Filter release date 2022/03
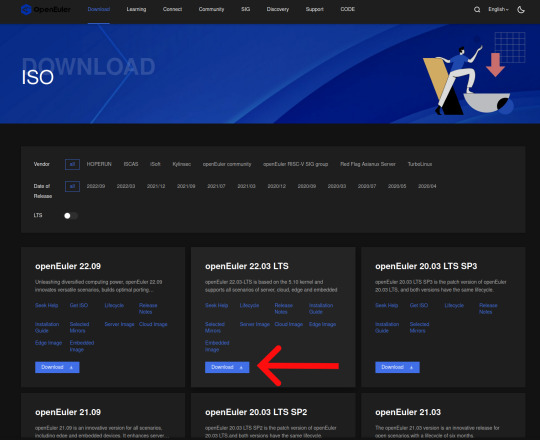540x440 pixels. point(126,186)
